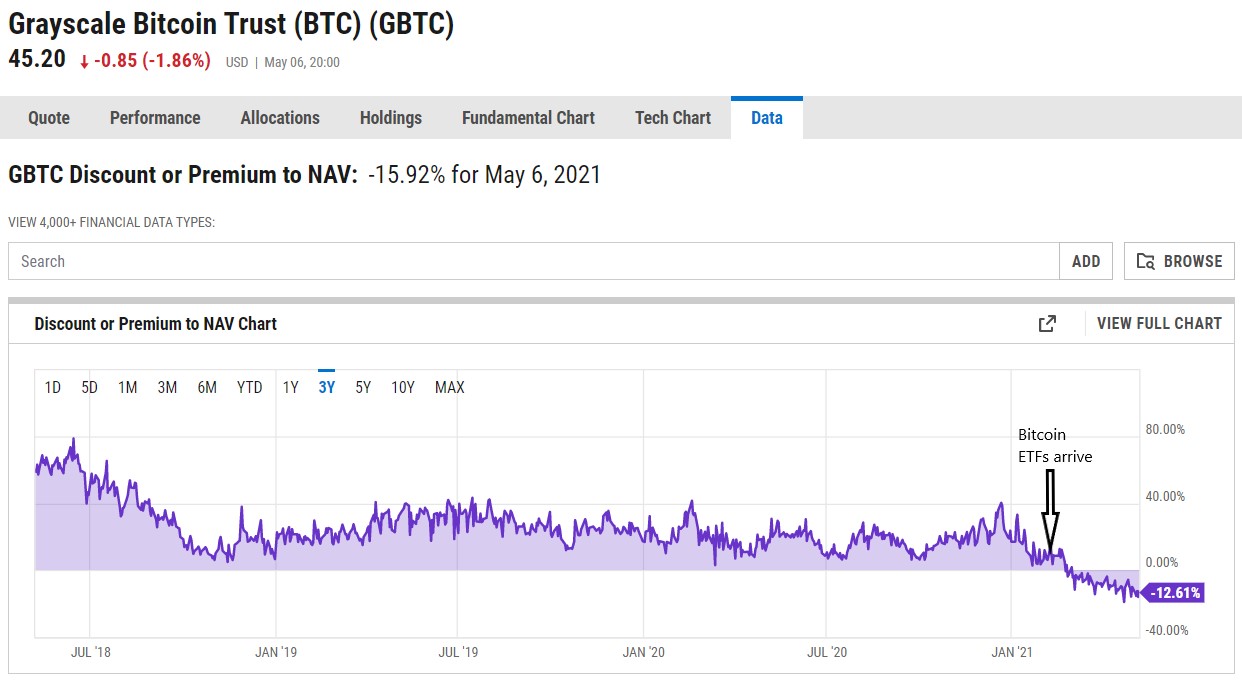
Task: Open the Tech Chart tab
Action: pyautogui.click(x=673, y=118)
